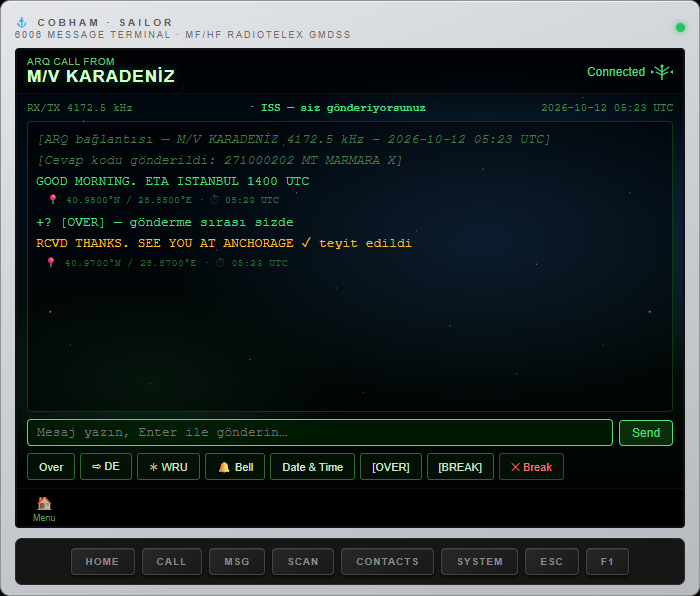
Task: Click the Connected status text
Action: (x=616, y=72)
